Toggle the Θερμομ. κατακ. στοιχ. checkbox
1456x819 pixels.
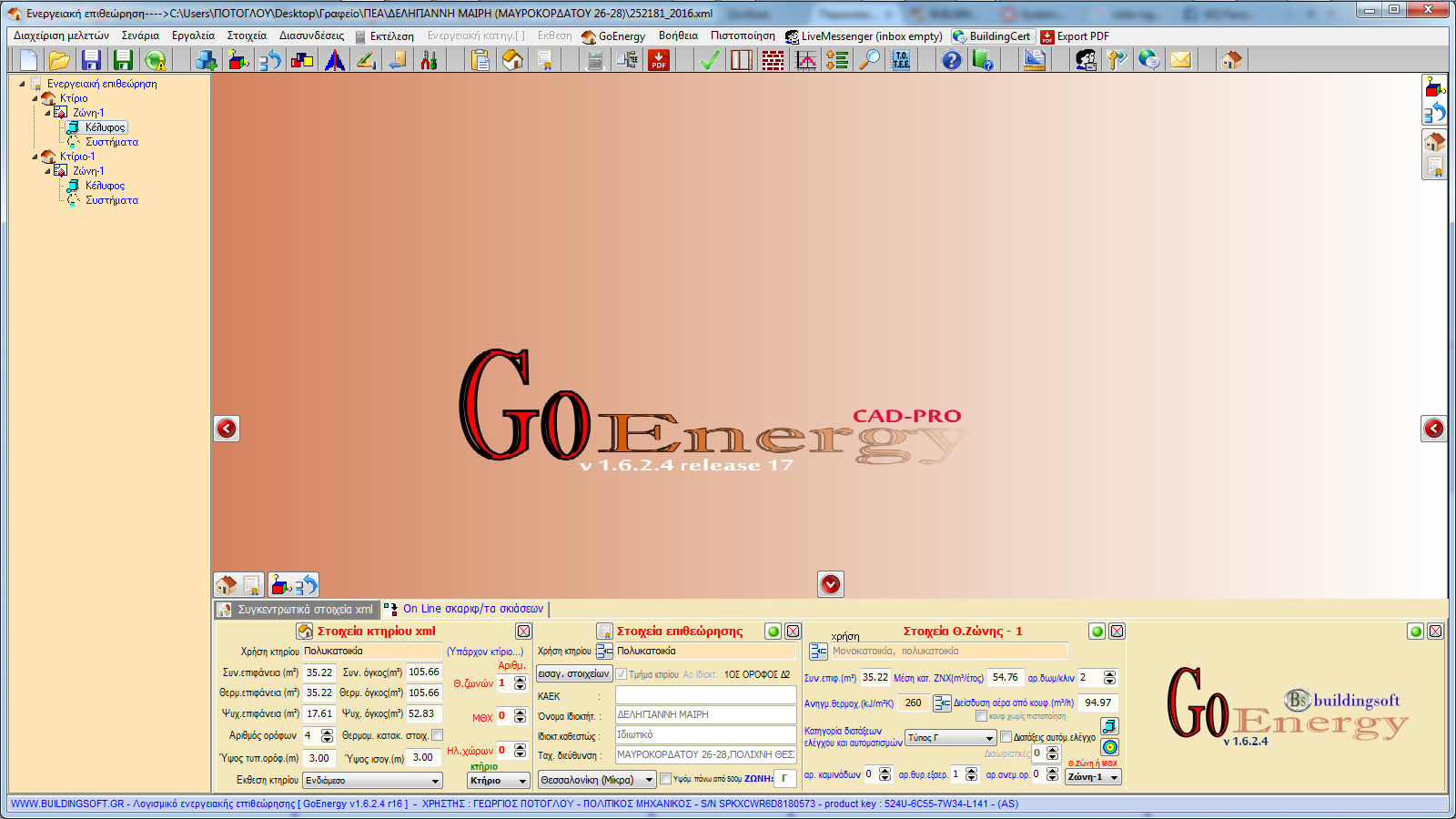(x=438, y=735)
